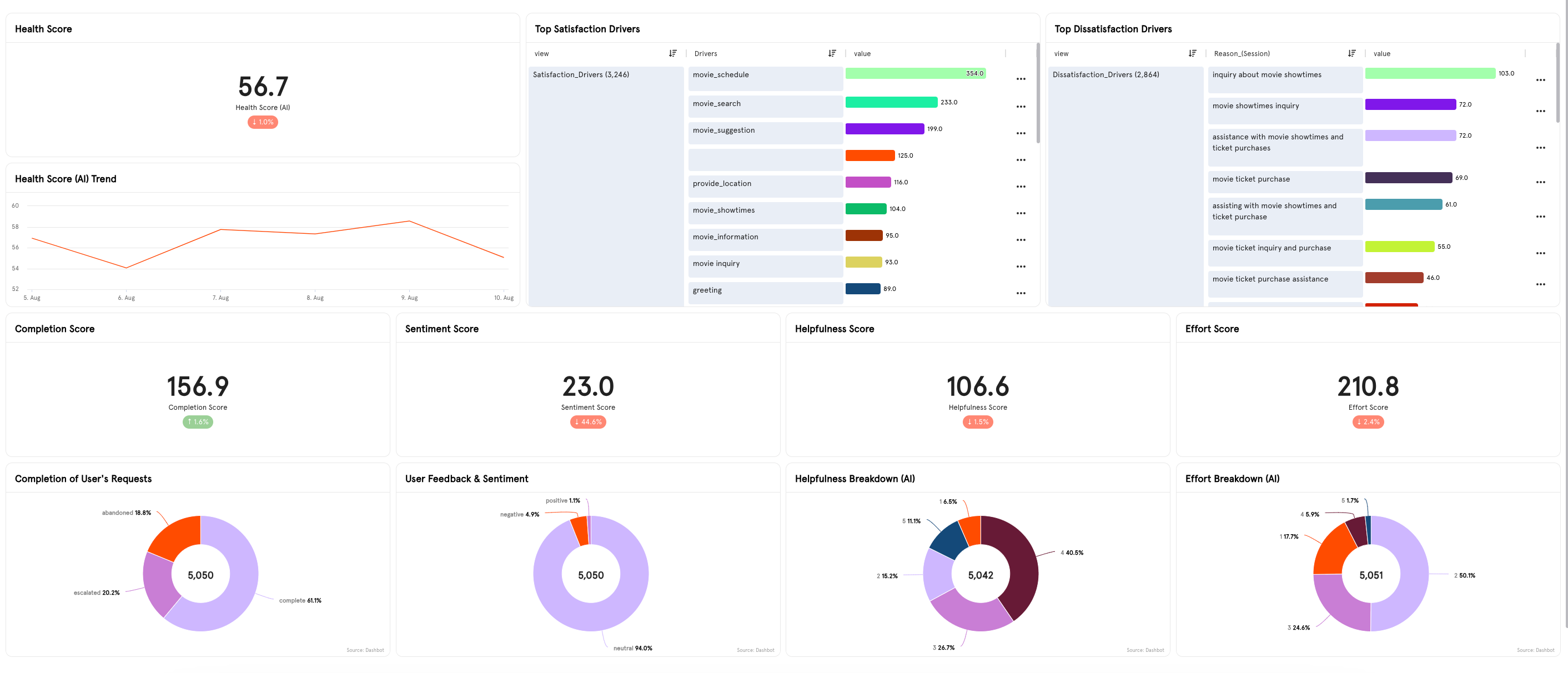Open options for movie ticket purchase row
Image resolution: width=1568 pixels, height=673 pixels.
point(1541,183)
